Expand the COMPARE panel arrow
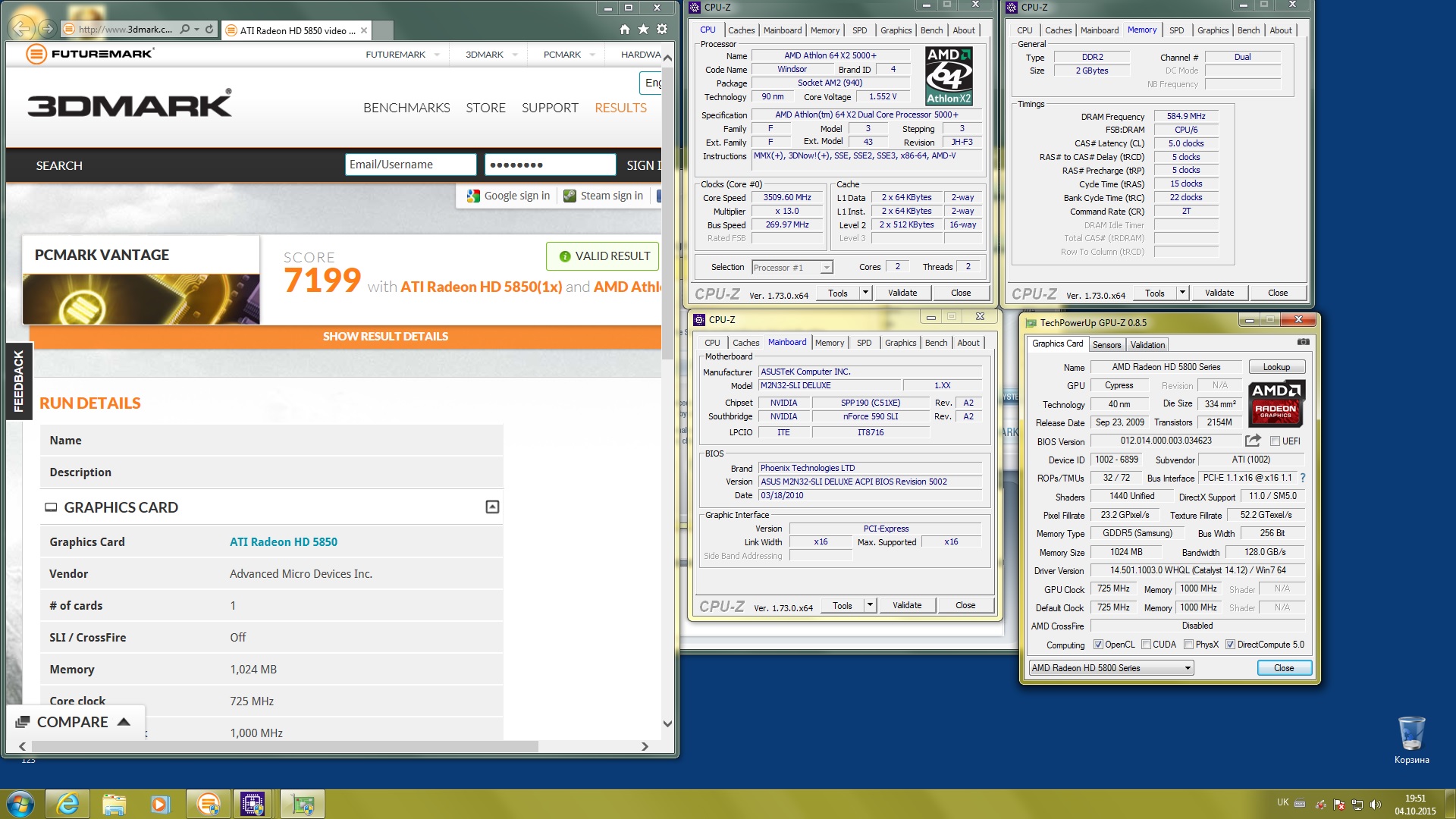 pos(124,722)
